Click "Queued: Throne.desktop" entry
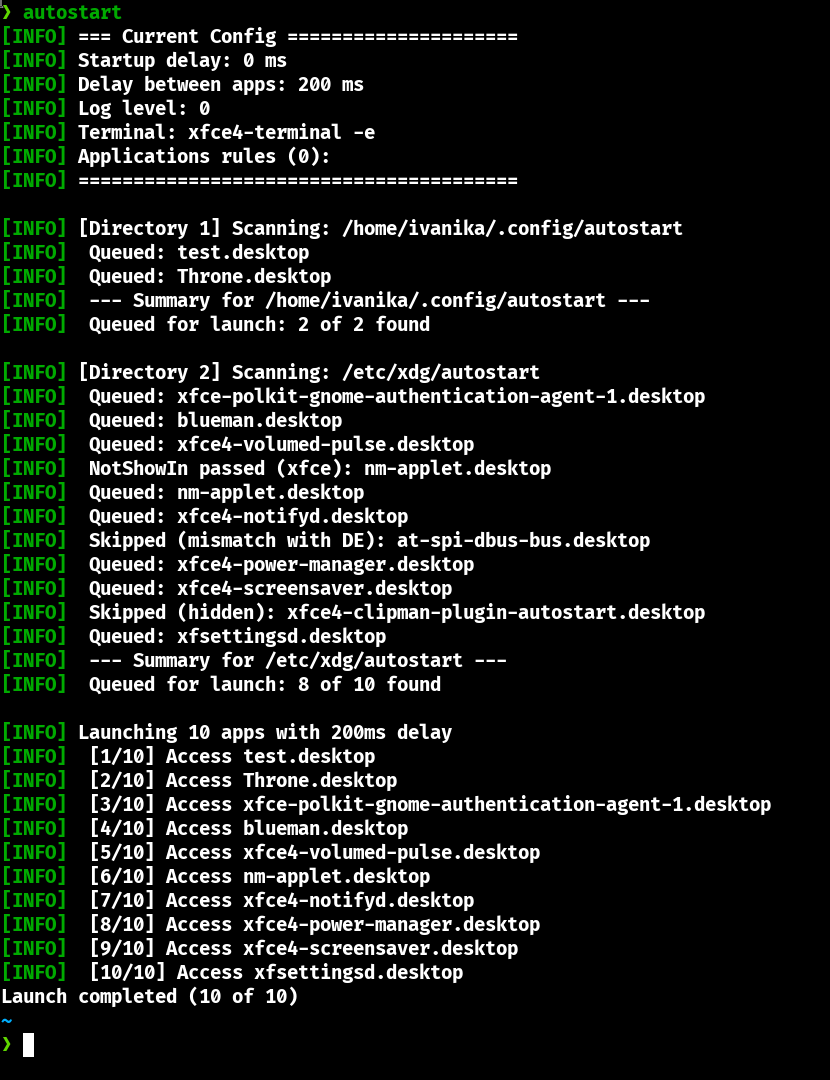Viewport: 830px width, 1080px height. point(209,276)
